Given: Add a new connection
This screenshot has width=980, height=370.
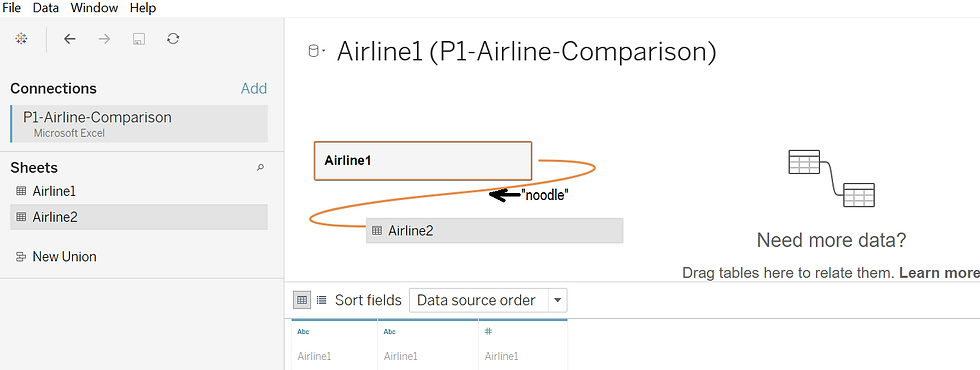Looking at the screenshot, I should coord(254,89).
